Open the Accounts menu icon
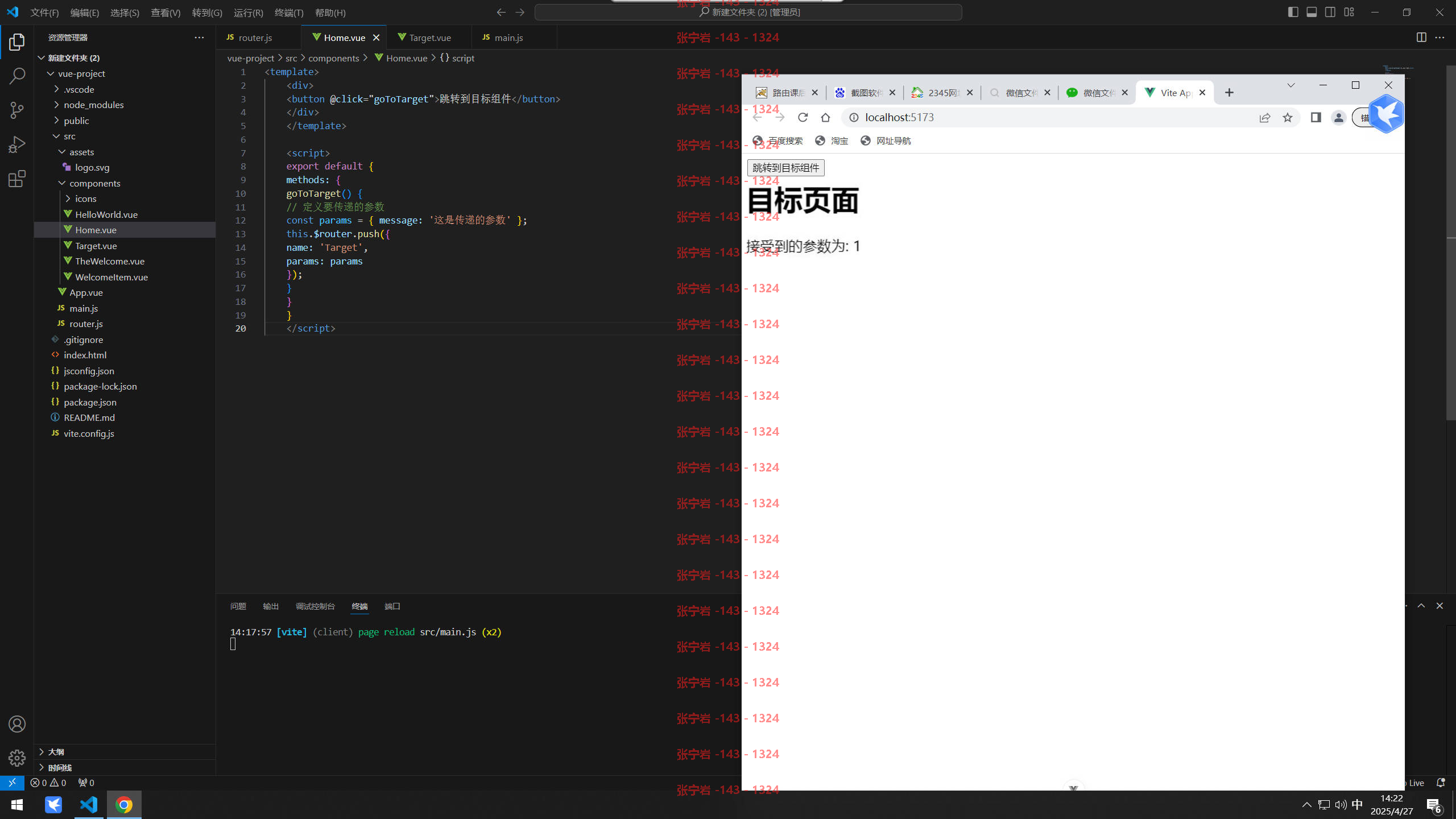The height and width of the screenshot is (819, 1456). (17, 724)
